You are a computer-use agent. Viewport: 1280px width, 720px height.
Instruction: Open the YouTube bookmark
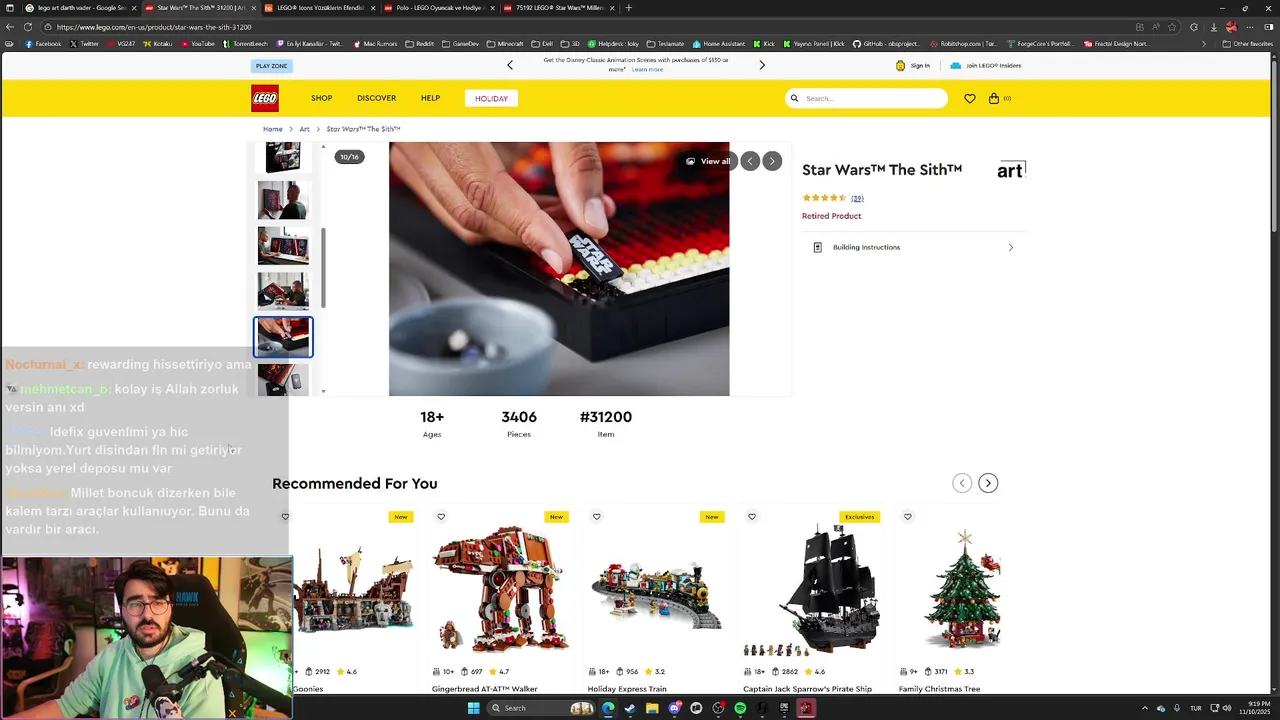[x=198, y=44]
